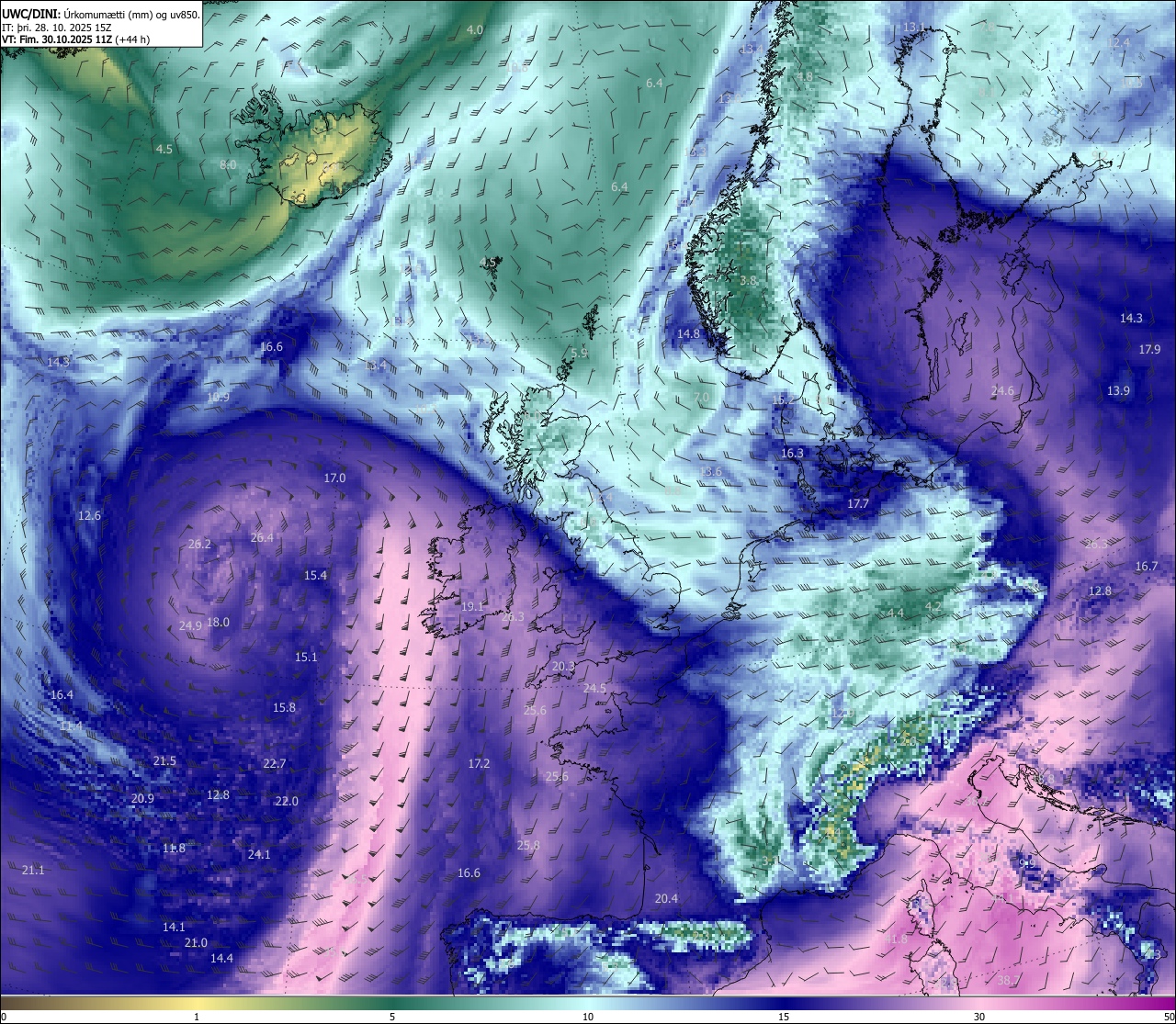Click the 13.9 value label
Screen dimensions: 1176x1024
pyautogui.click(x=1118, y=391)
